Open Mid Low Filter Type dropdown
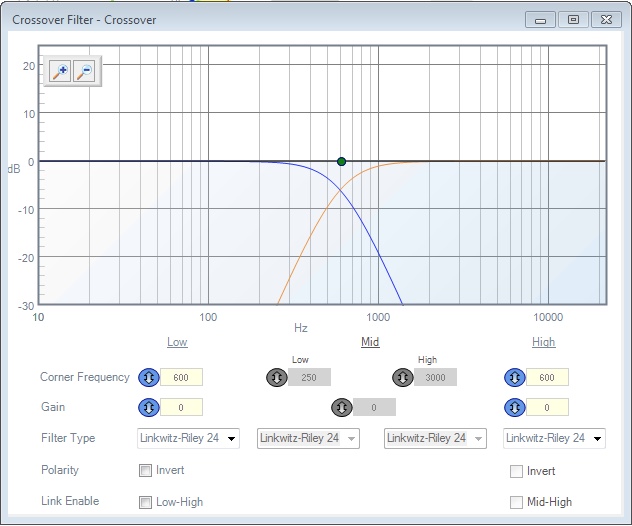This screenshot has height=526, width=632. click(308, 438)
